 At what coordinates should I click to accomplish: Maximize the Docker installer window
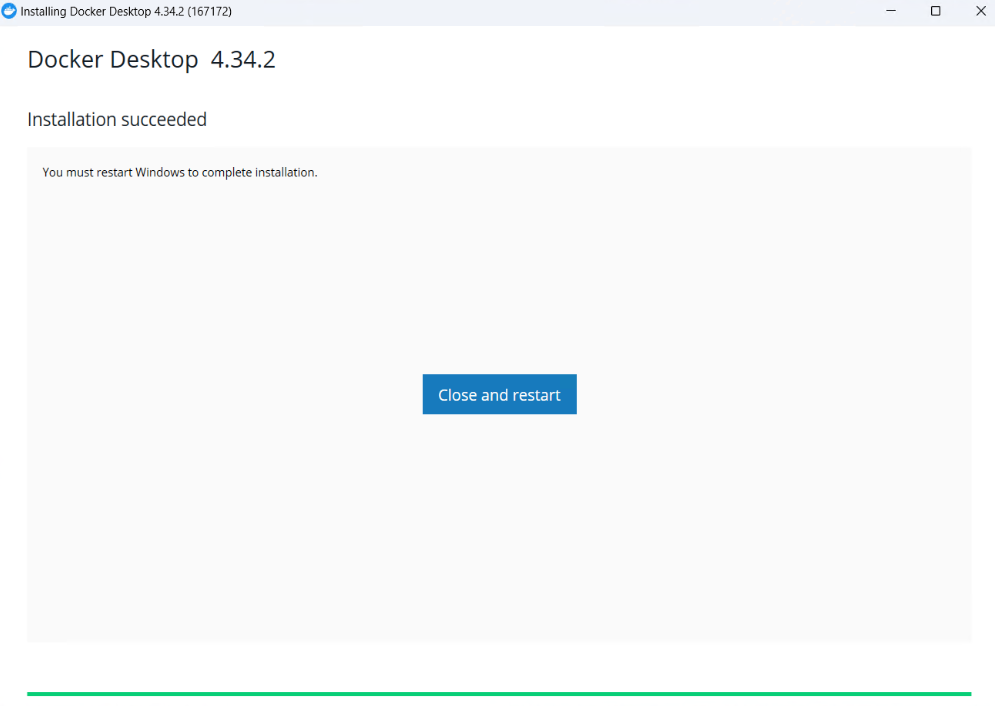pos(935,11)
